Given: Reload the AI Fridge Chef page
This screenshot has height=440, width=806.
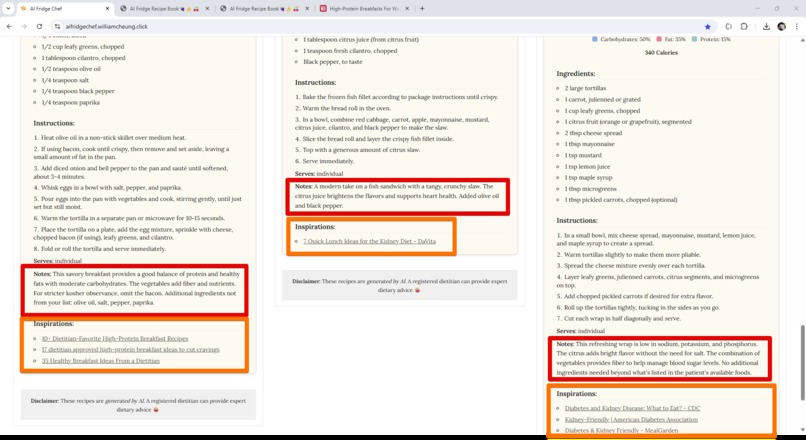Looking at the screenshot, I should 39,27.
